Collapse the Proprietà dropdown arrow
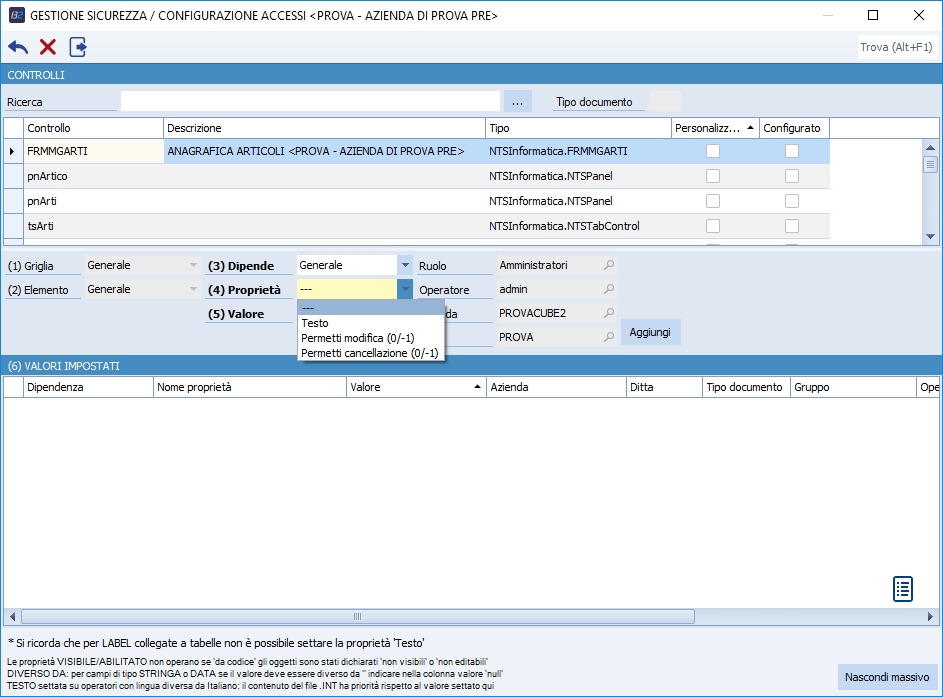This screenshot has height=697, width=943. [x=404, y=290]
